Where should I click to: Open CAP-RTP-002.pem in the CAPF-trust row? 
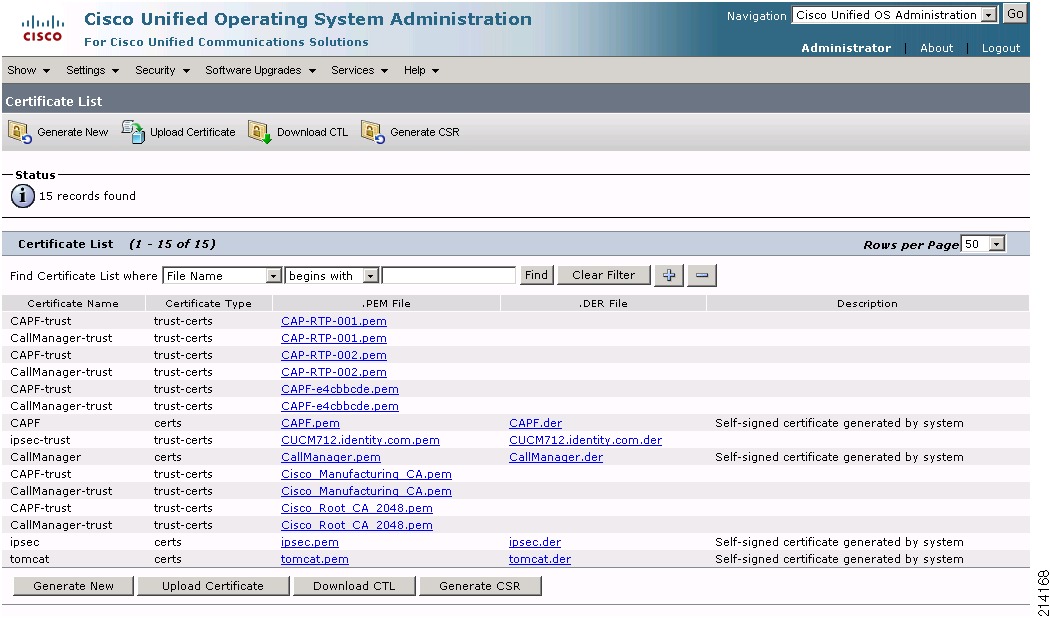pyautogui.click(x=333, y=356)
